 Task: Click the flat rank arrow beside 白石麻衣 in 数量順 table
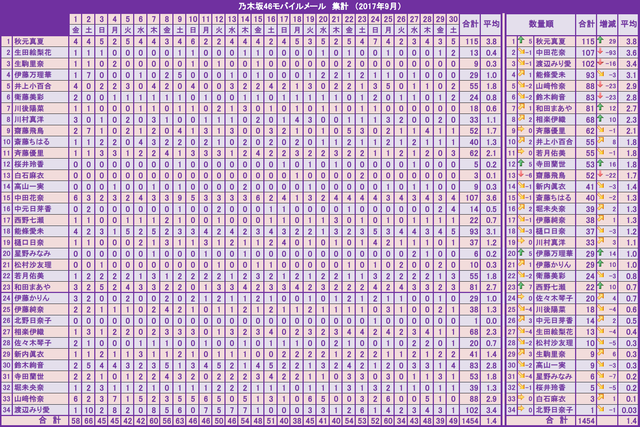pyautogui.click(x=521, y=398)
